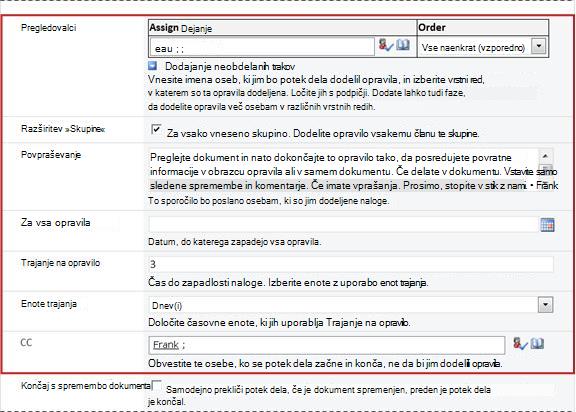Click the CC people input field
The height and width of the screenshot is (412, 576).
pos(327,345)
